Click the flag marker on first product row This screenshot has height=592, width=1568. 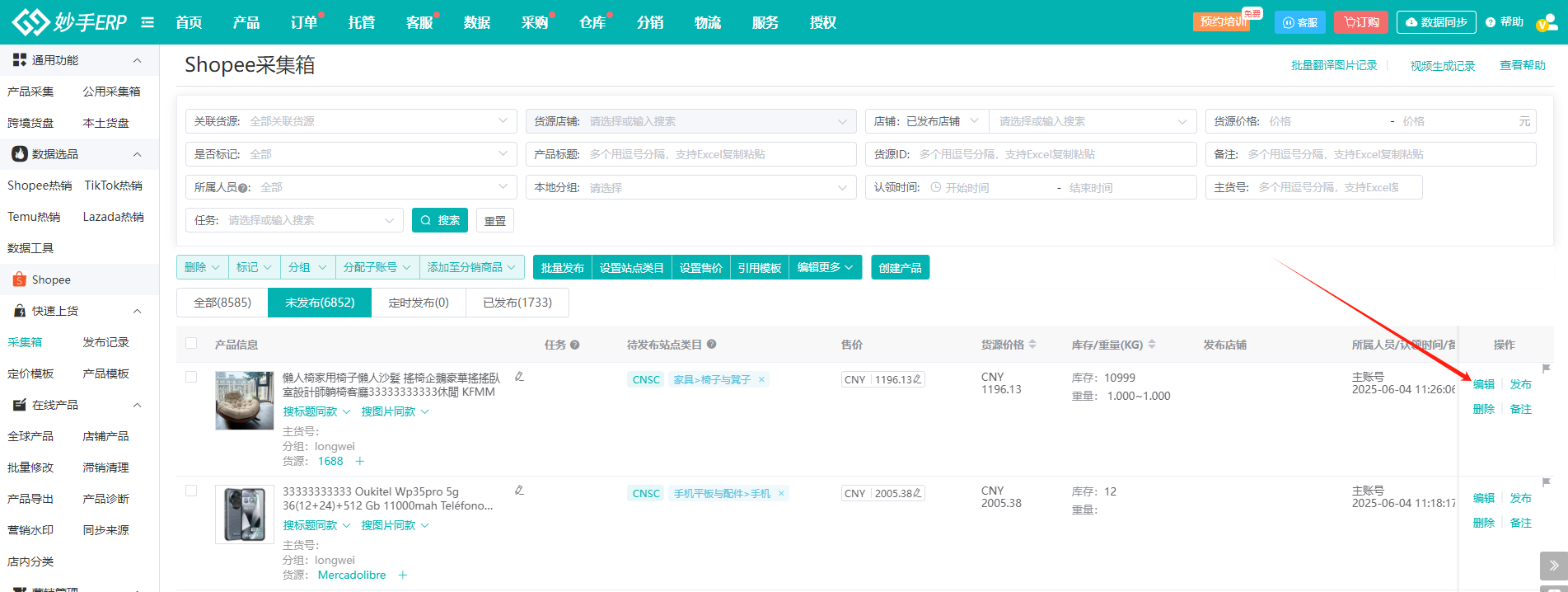1547,369
